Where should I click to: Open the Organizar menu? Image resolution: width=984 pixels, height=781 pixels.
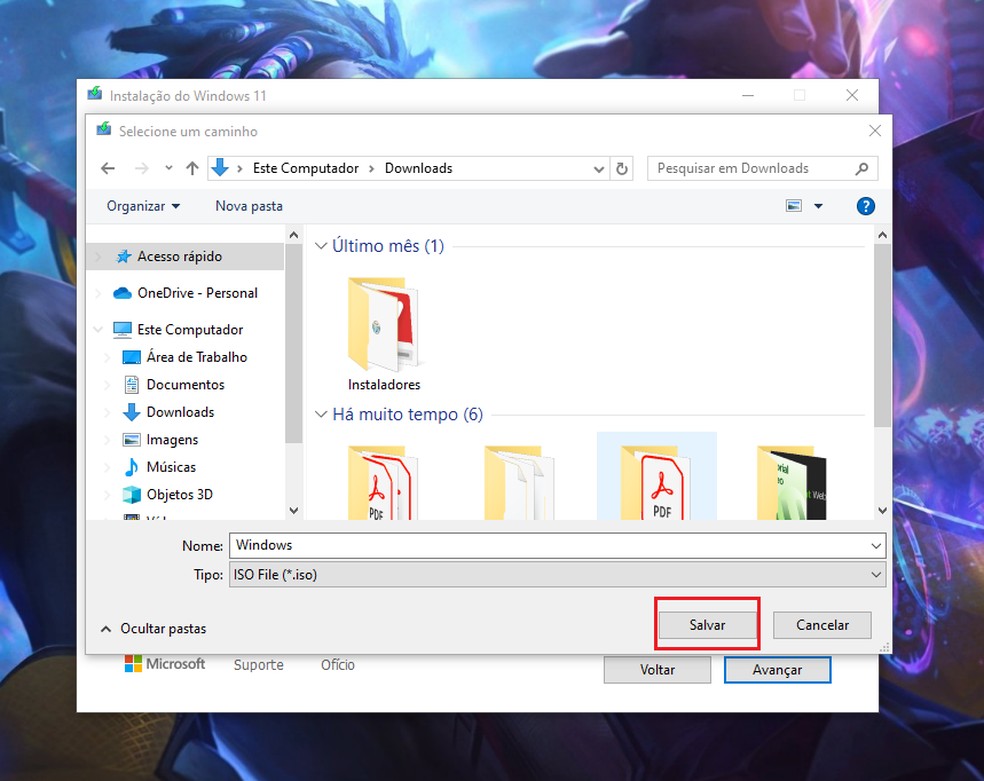point(143,206)
